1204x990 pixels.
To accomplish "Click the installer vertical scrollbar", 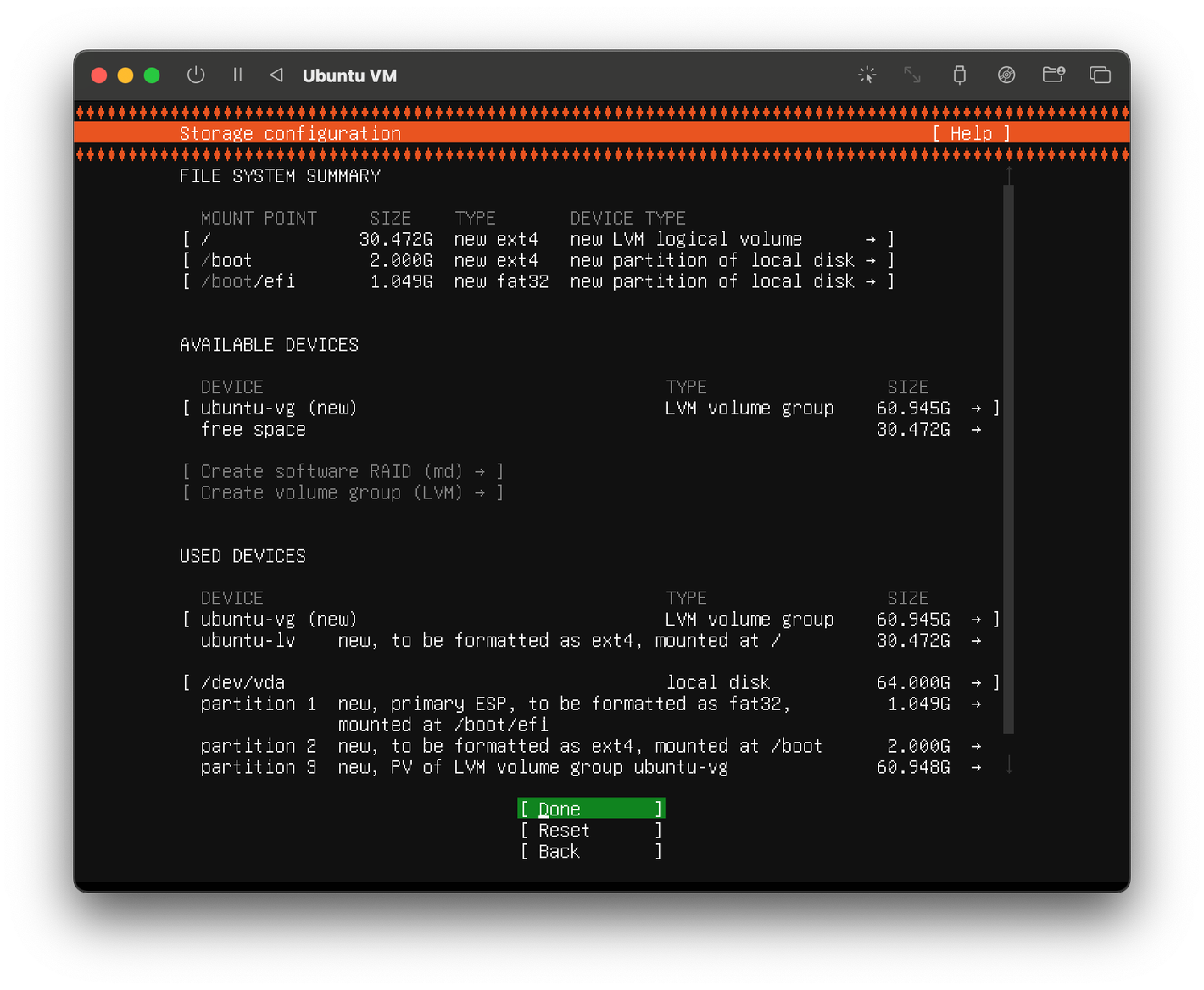I will tap(1009, 459).
